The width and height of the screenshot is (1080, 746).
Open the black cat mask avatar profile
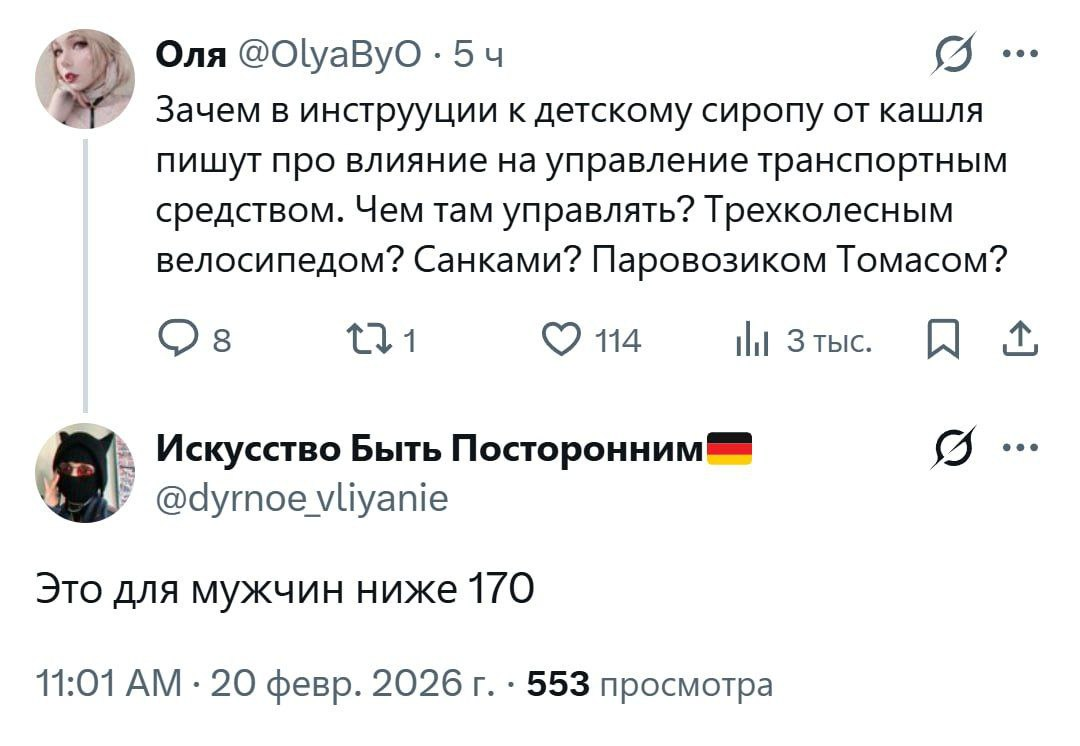click(84, 472)
